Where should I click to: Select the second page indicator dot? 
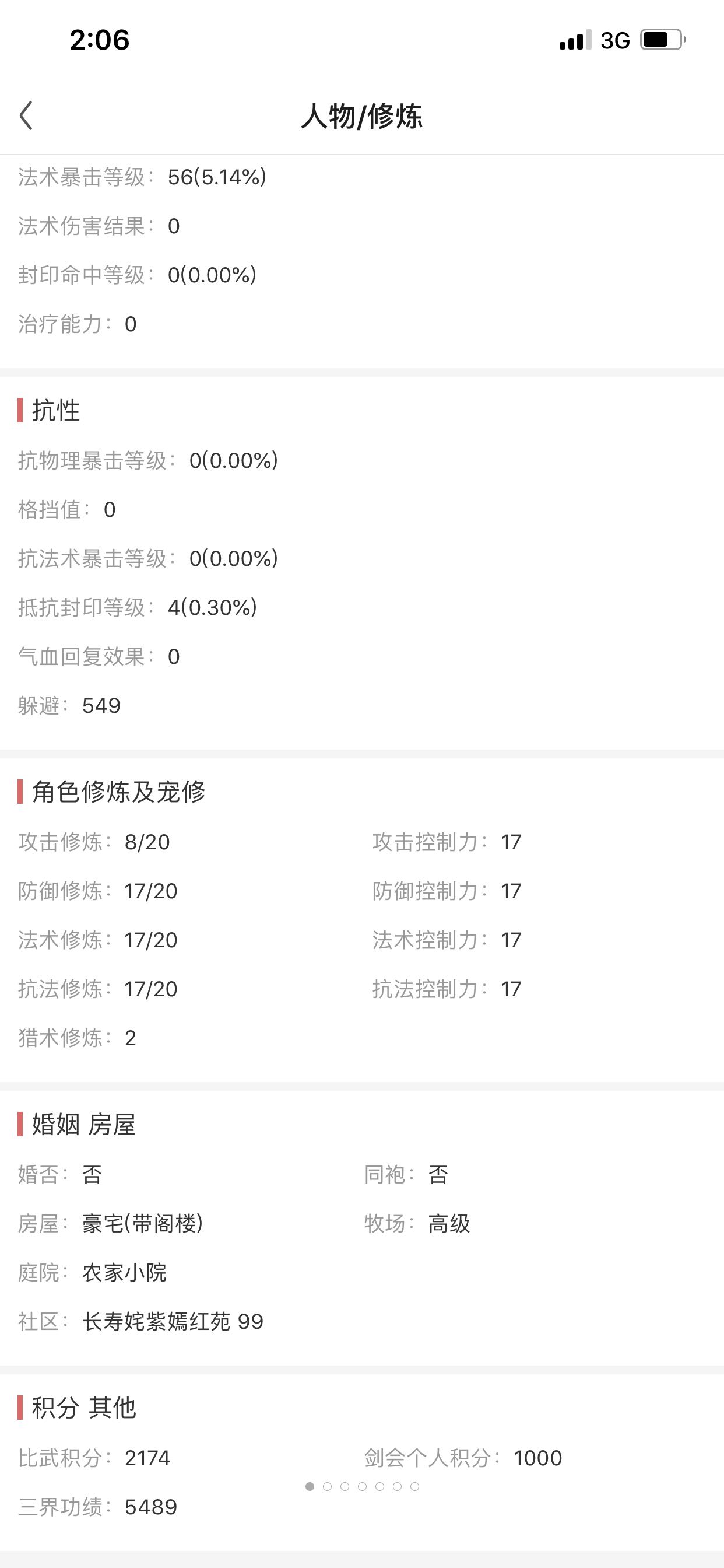(x=328, y=1486)
